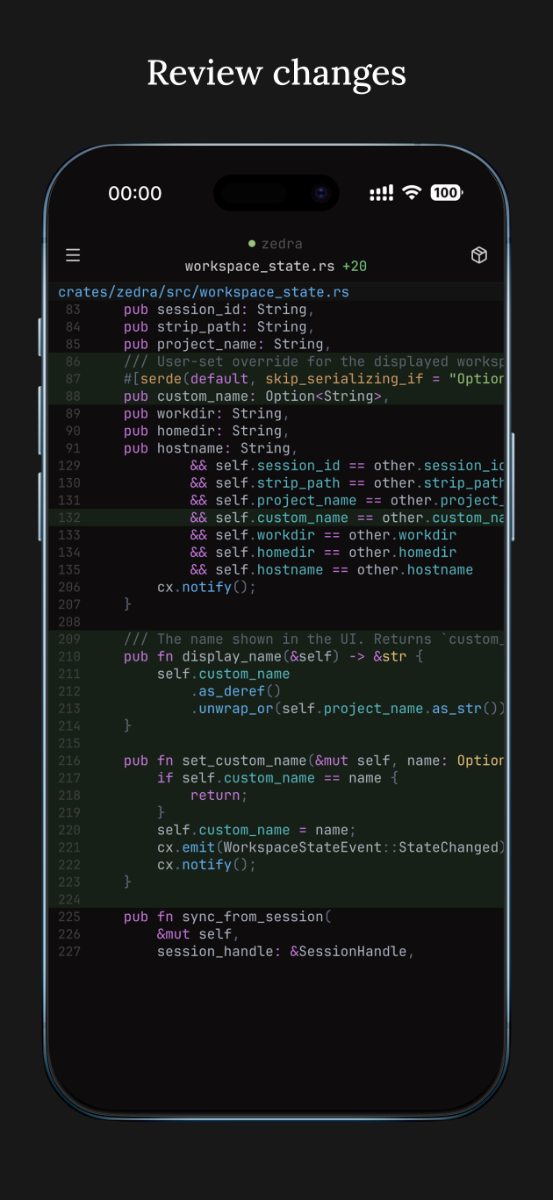Viewport: 553px width, 1200px height.
Task: Select line 85 pub project_name: String
Action: 227,344
